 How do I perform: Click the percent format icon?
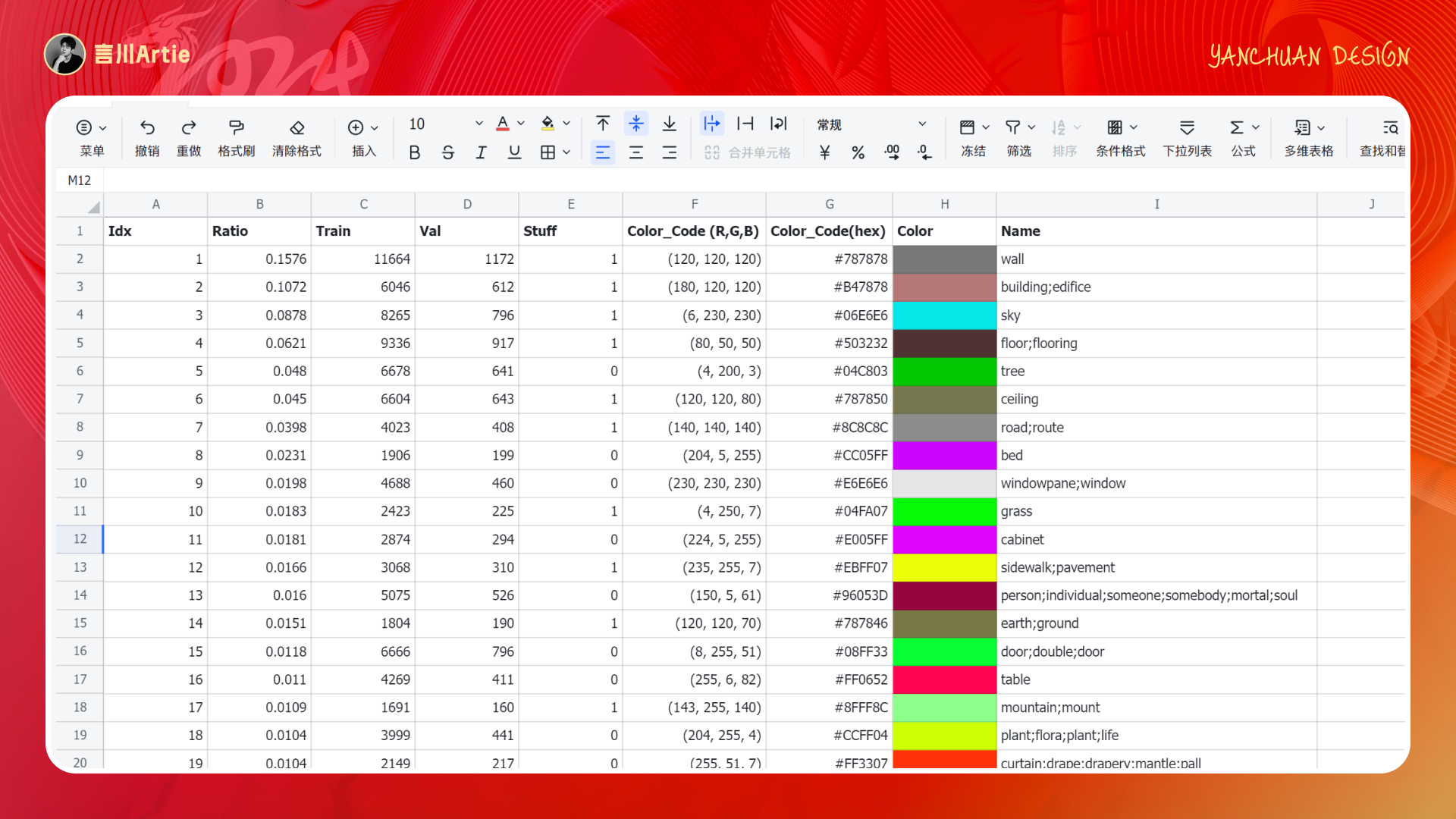(858, 152)
